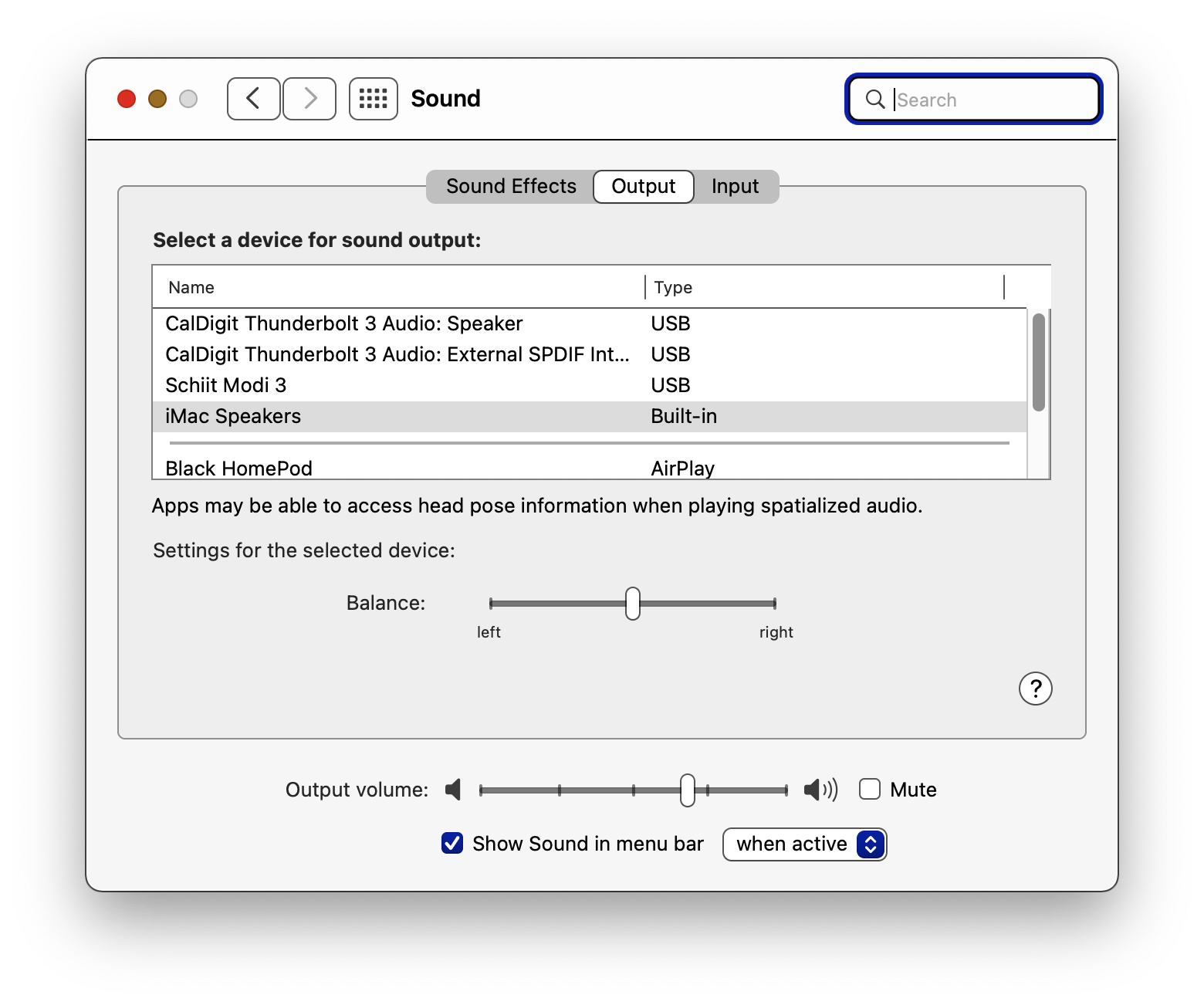1204x1005 pixels.
Task: Click the help question mark button
Action: (1035, 689)
